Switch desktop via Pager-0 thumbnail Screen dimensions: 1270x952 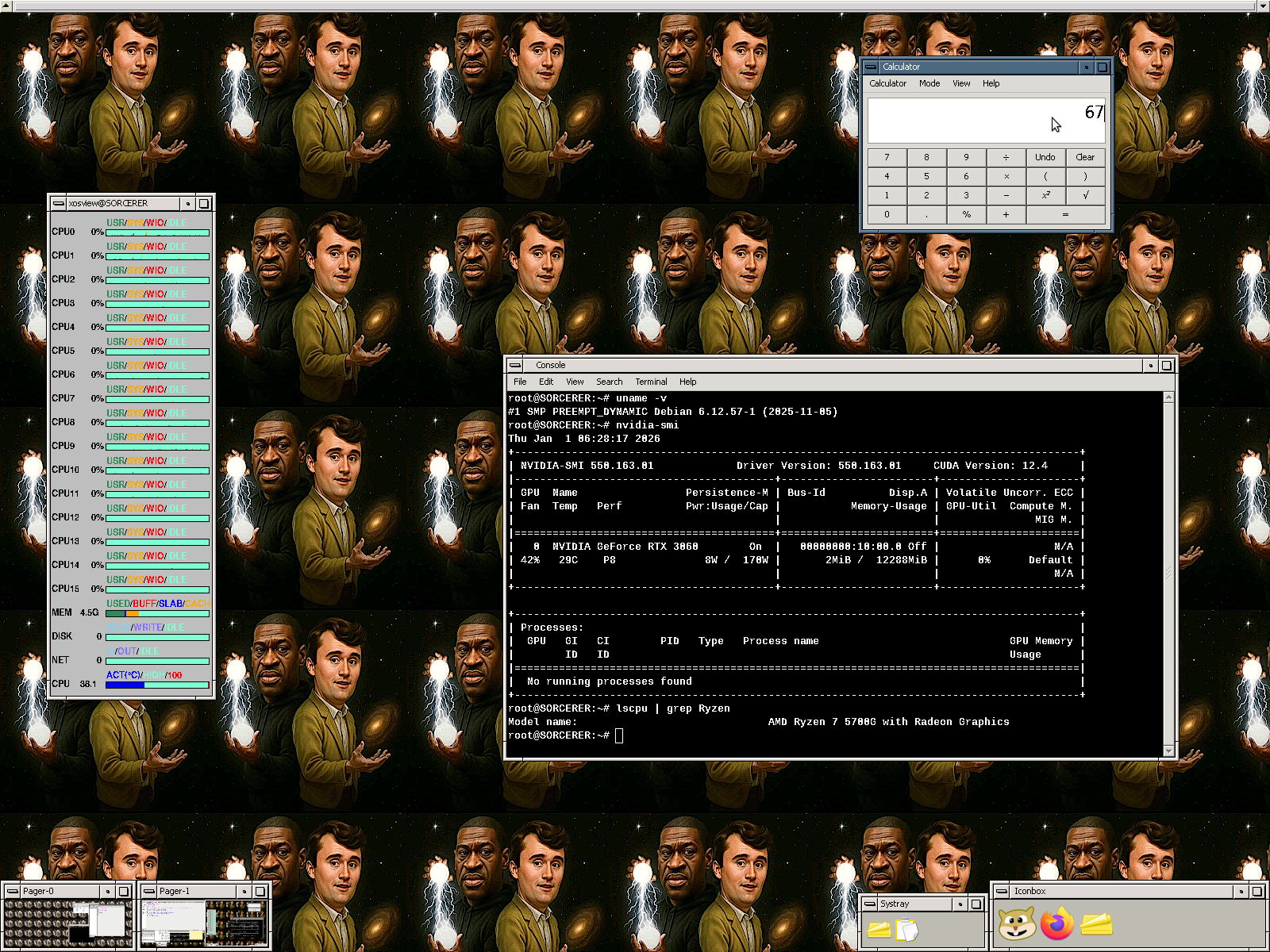coord(68,923)
